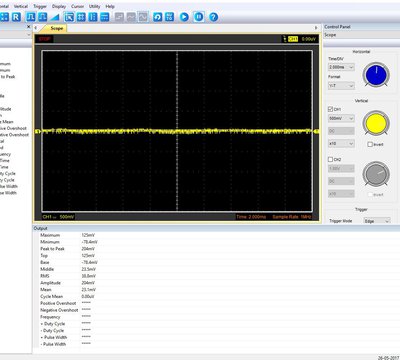This screenshot has height=360, width=400.
Task: Open the Utility menu
Action: click(x=94, y=6)
